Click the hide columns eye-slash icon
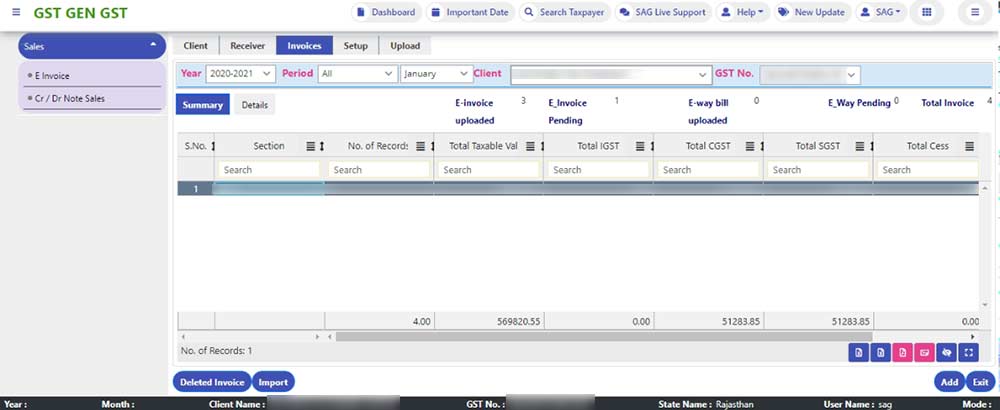This screenshot has height=410, width=1000. tap(946, 352)
